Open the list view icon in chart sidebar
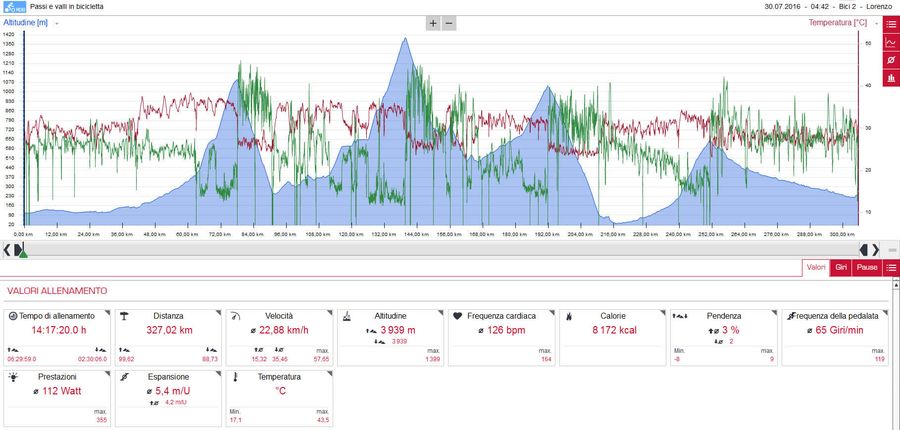The height and width of the screenshot is (430, 900). tap(891, 24)
